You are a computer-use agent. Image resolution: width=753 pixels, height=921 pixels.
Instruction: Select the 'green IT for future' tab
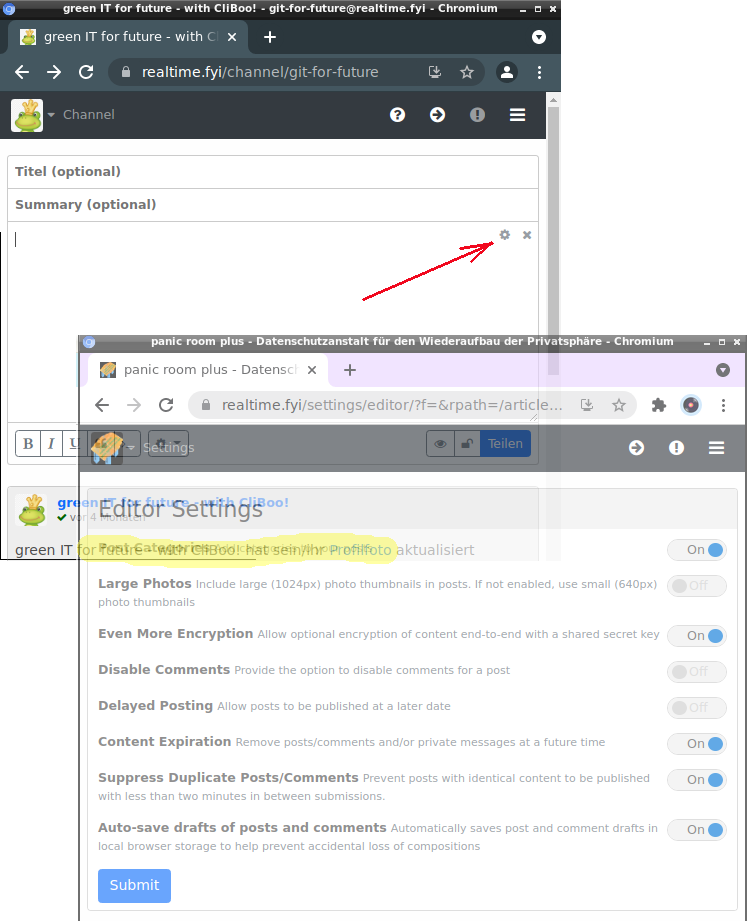click(x=125, y=37)
